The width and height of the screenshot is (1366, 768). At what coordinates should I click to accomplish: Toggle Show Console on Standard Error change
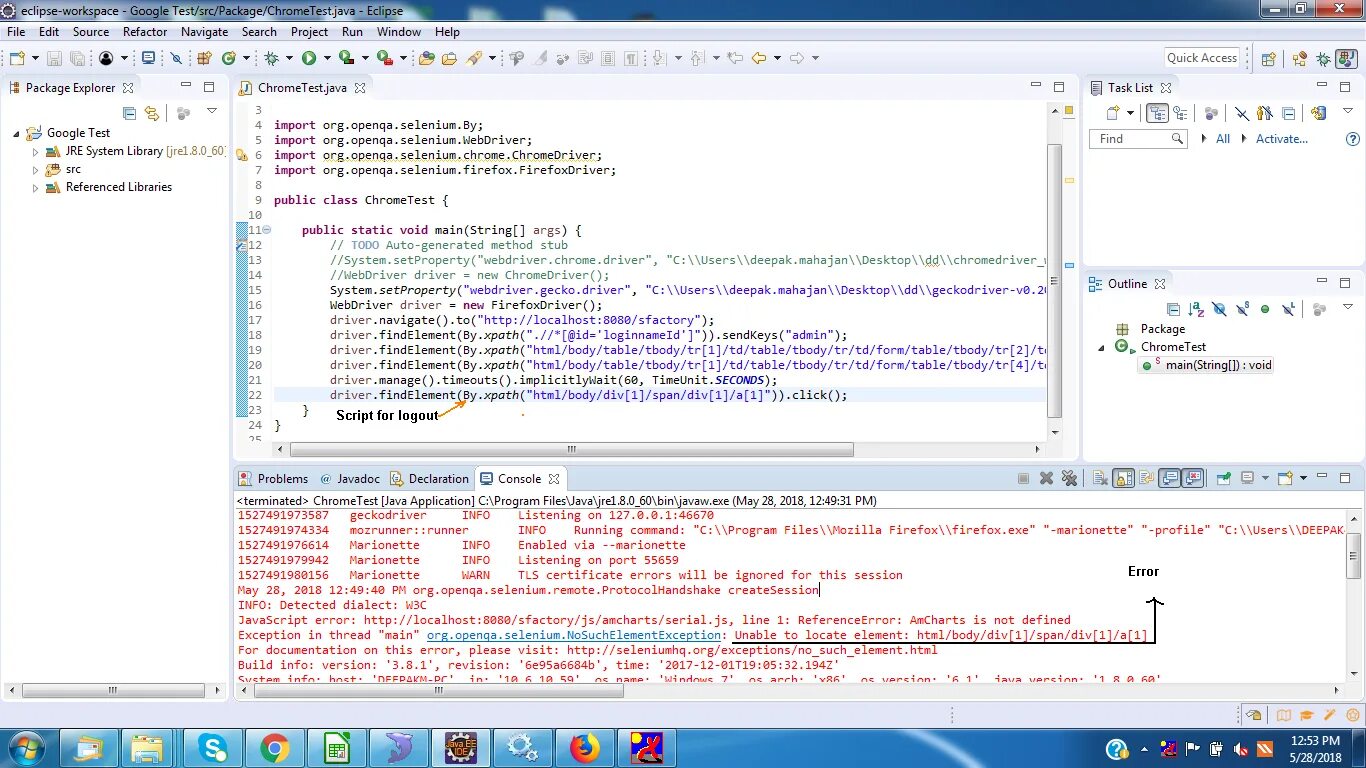tap(1193, 478)
